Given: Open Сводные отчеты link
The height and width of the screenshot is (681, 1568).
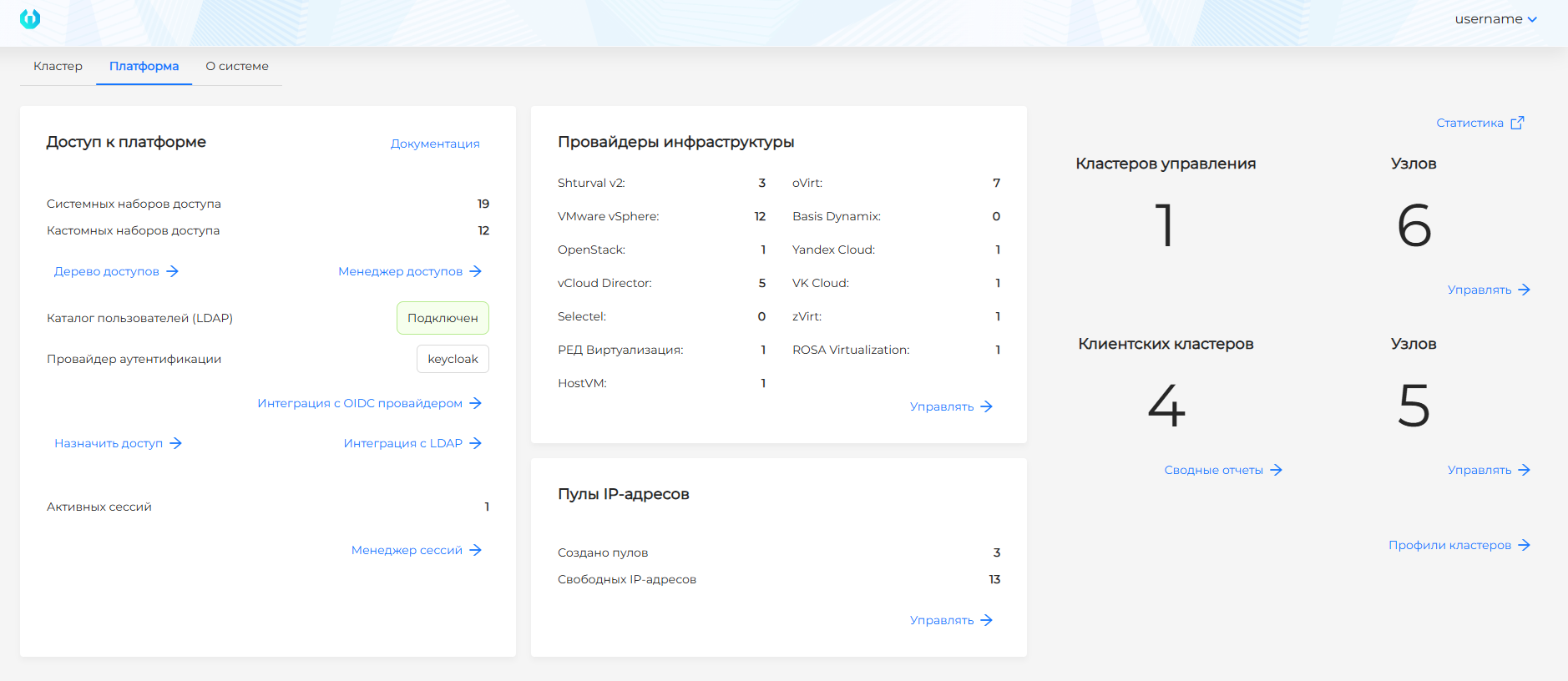Looking at the screenshot, I should 1214,470.
